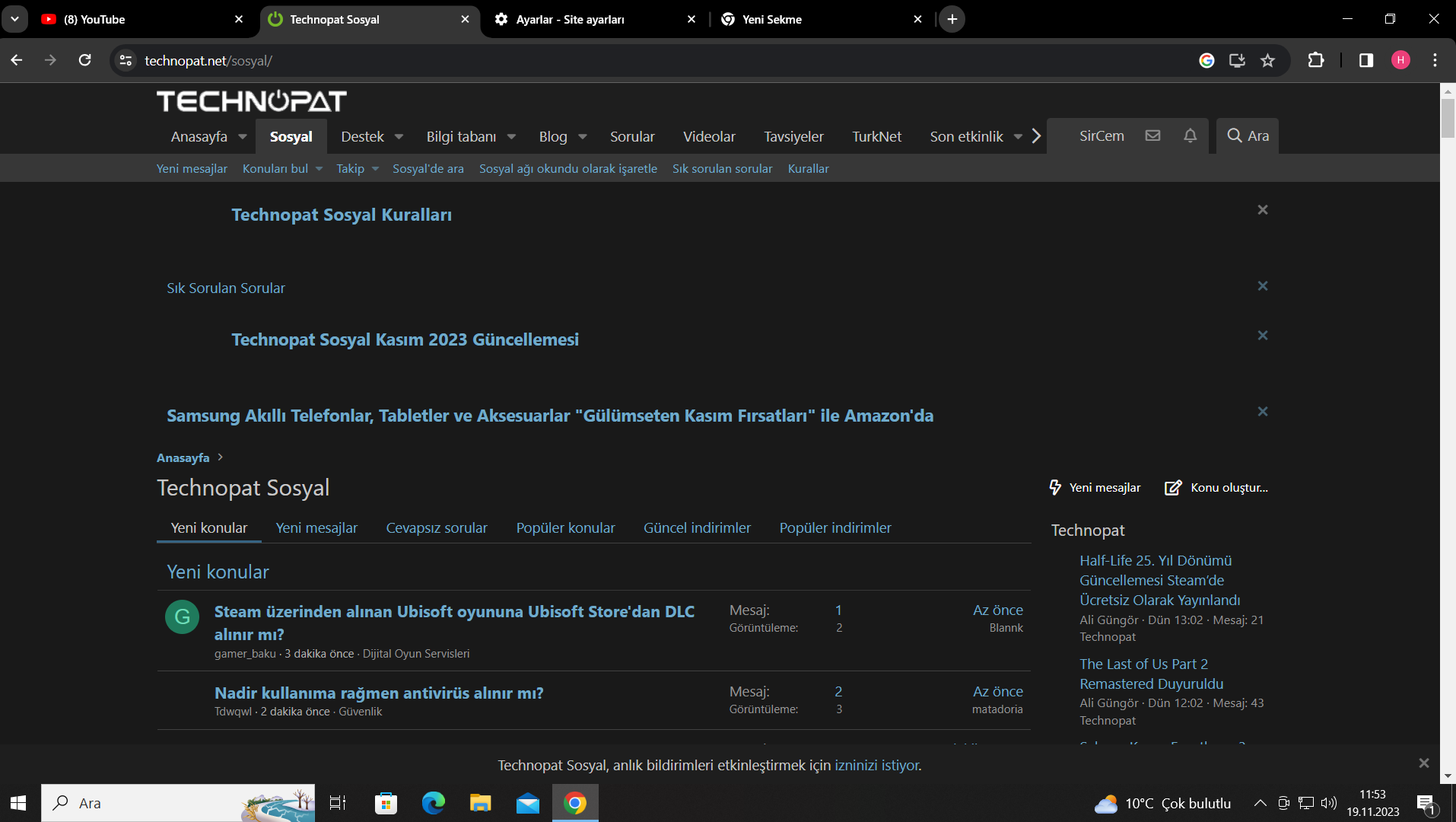
Task: Select the Güncel indirimler tab
Action: (x=697, y=527)
